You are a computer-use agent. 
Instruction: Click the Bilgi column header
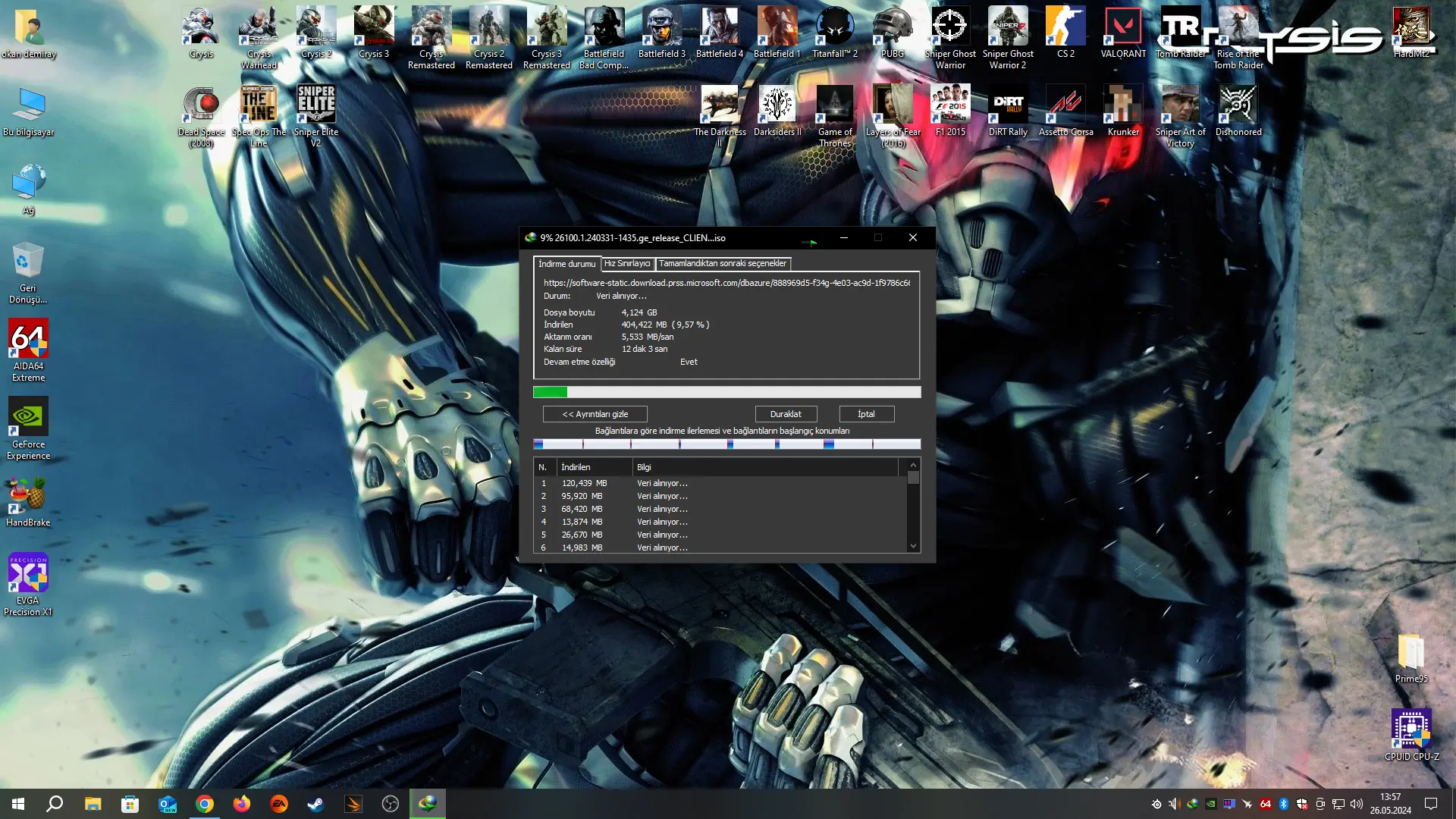766,467
